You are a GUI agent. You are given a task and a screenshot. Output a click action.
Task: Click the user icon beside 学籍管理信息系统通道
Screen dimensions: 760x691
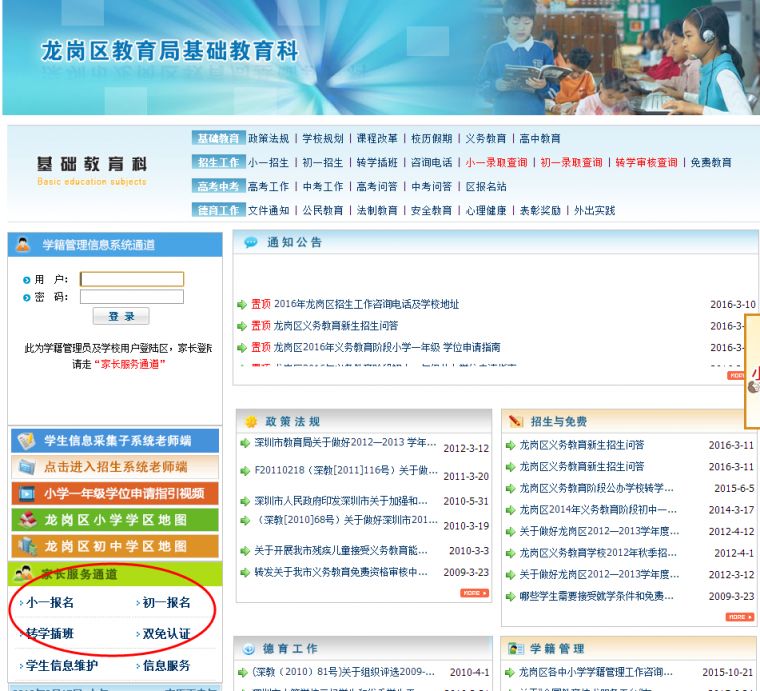(x=22, y=244)
